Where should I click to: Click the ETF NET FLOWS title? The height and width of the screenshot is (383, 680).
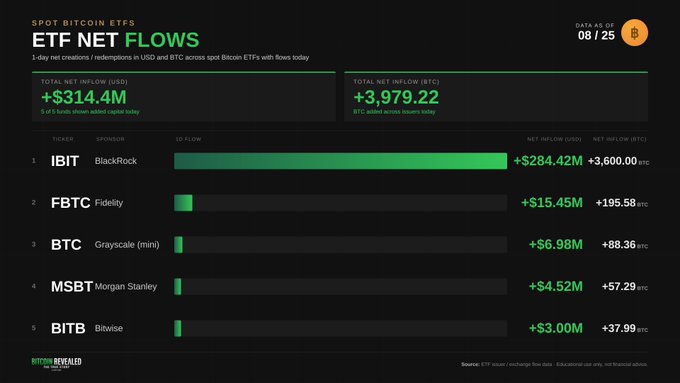pos(115,40)
